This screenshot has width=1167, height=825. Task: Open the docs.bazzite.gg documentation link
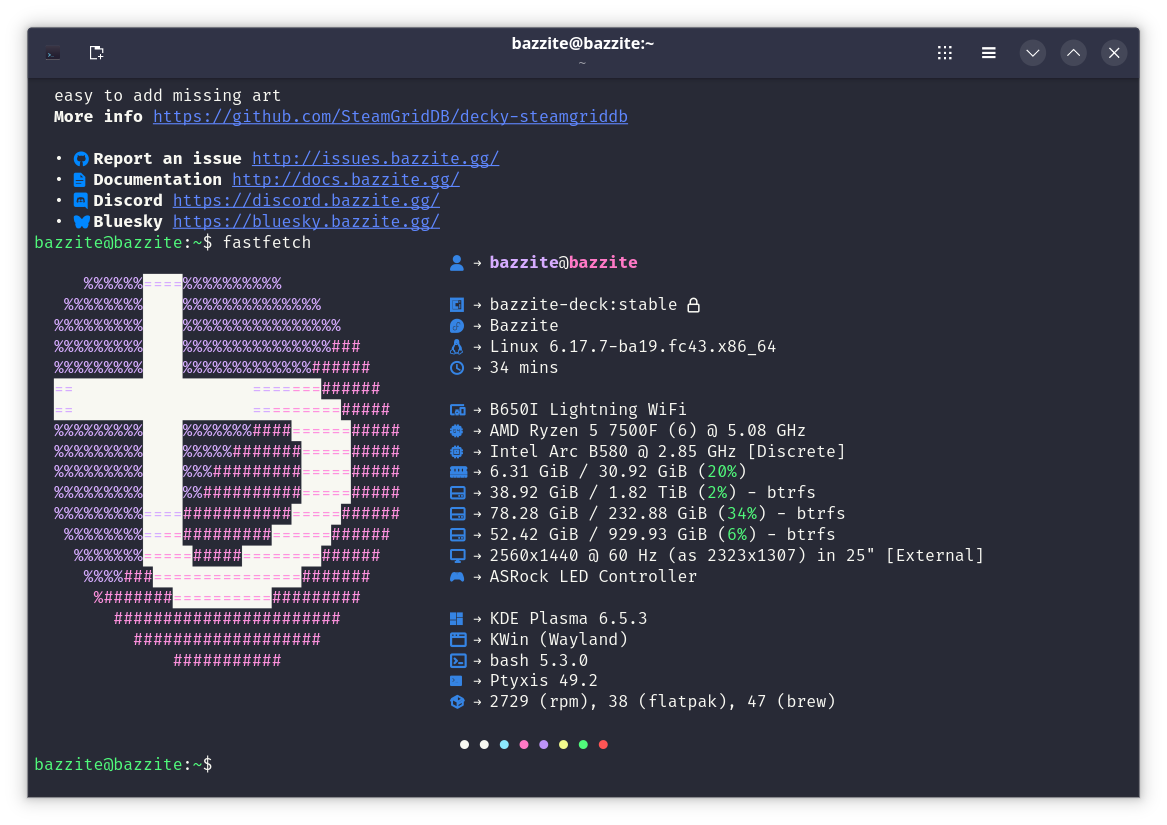tap(345, 179)
